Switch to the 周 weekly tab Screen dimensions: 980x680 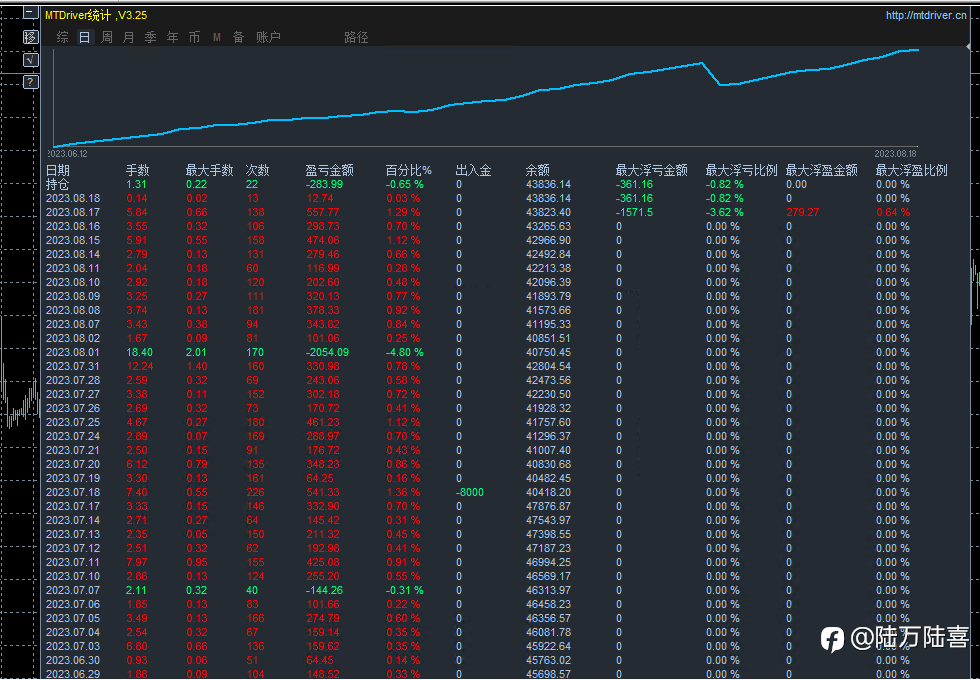coord(107,38)
